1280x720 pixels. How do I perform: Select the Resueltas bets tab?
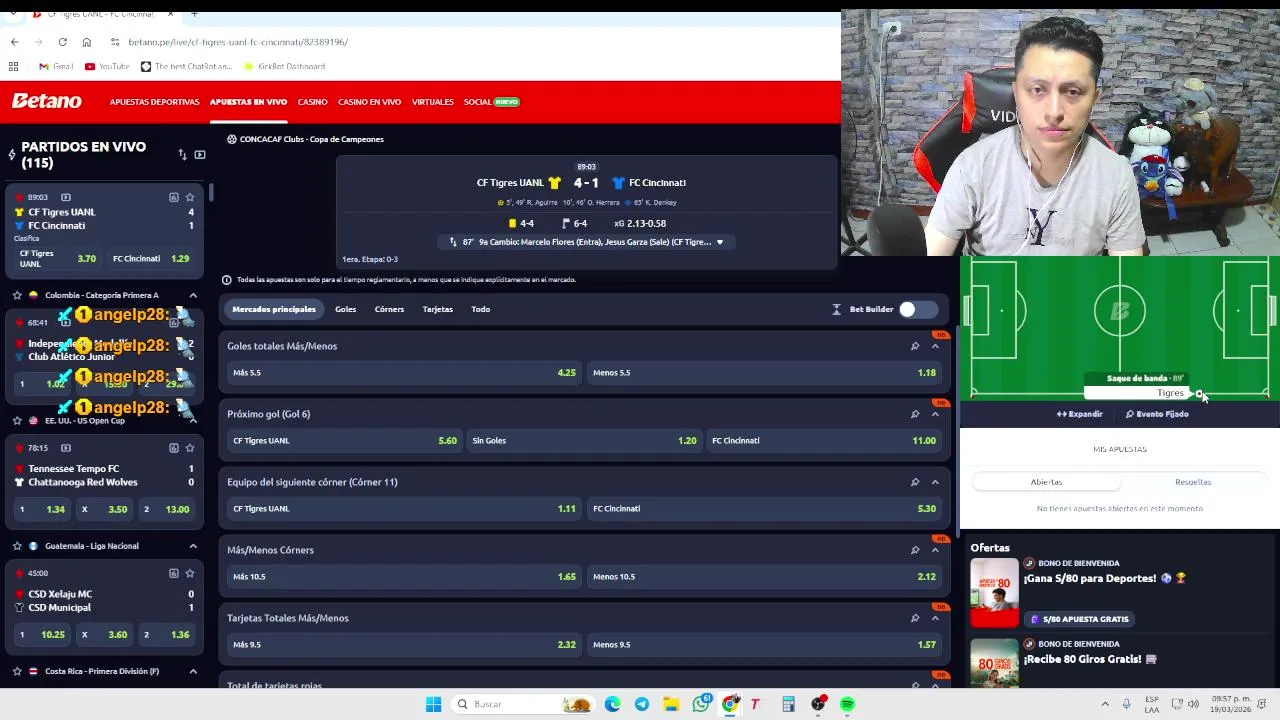[x=1193, y=482]
